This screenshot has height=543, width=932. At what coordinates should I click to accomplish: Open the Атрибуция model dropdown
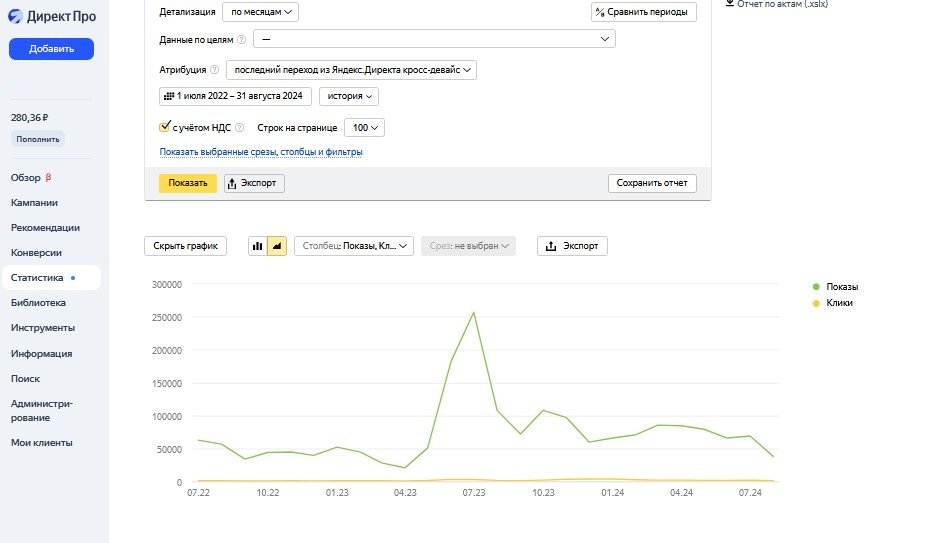[x=351, y=70]
